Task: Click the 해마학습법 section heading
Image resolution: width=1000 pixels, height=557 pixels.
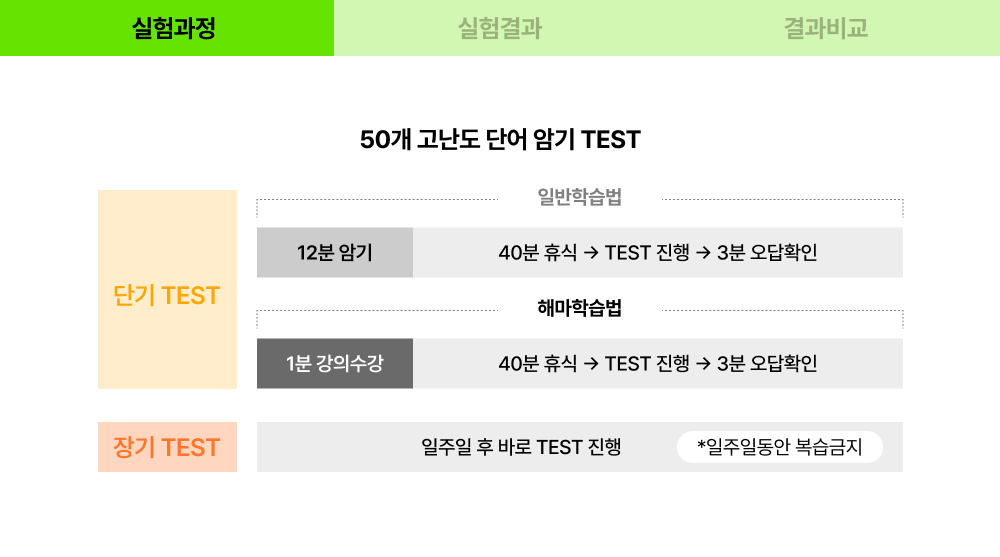Action: tap(579, 308)
